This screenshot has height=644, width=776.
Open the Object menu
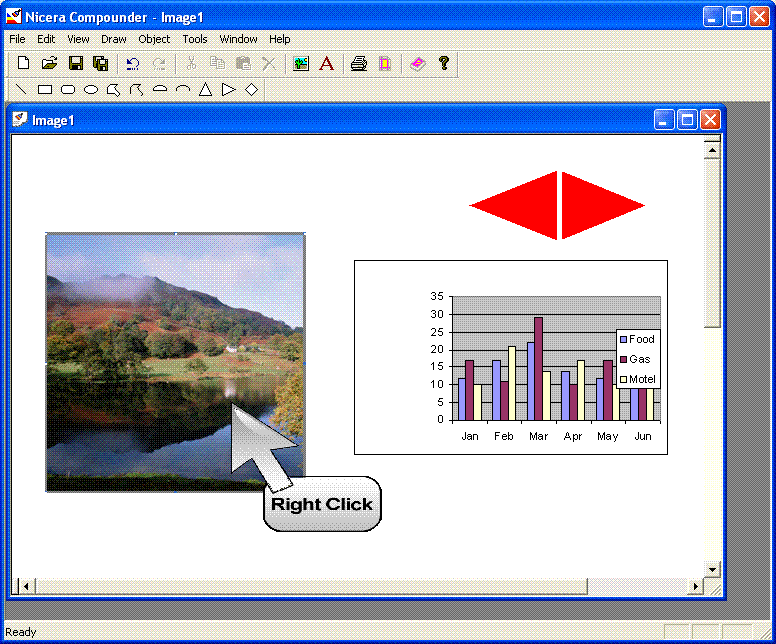tap(154, 39)
